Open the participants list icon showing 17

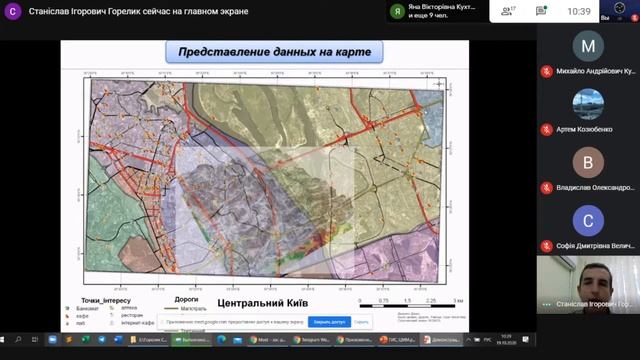pyautogui.click(x=508, y=11)
